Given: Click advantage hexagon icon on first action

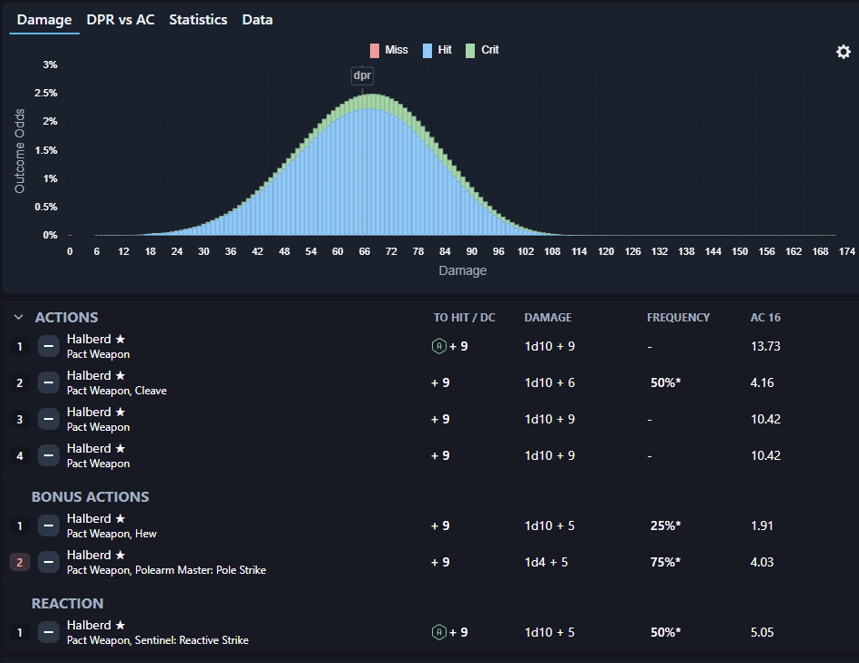Looking at the screenshot, I should click(438, 346).
